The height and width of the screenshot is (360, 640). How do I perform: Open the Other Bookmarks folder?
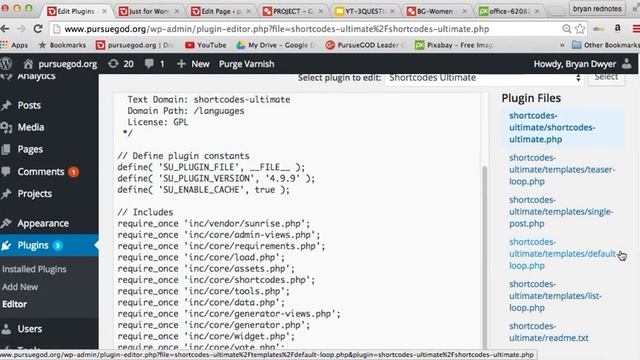click(x=606, y=45)
